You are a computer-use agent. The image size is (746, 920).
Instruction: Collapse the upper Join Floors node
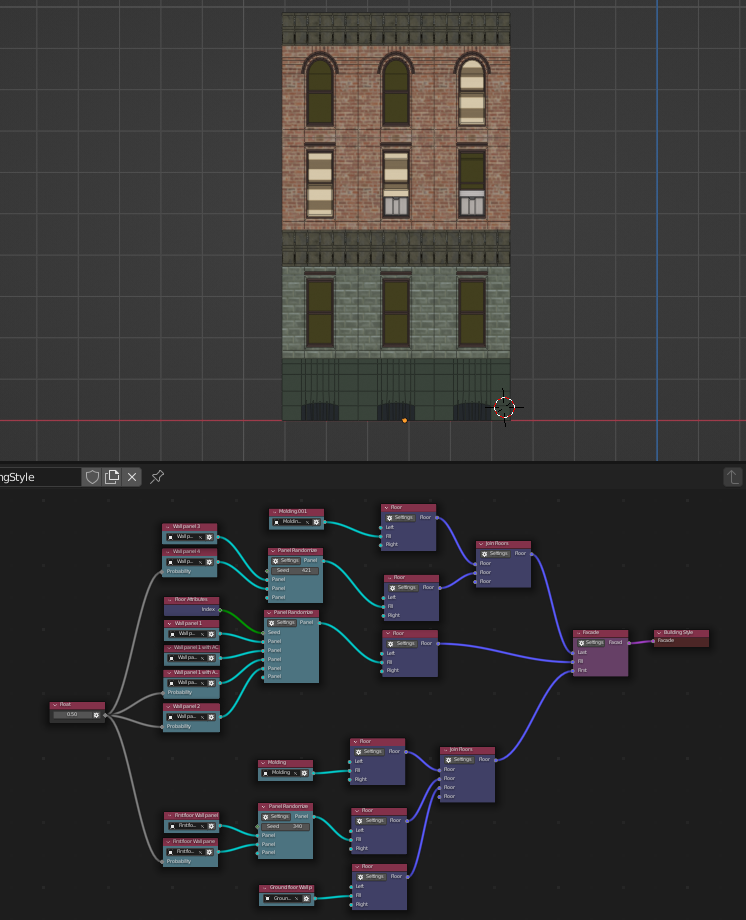481,544
